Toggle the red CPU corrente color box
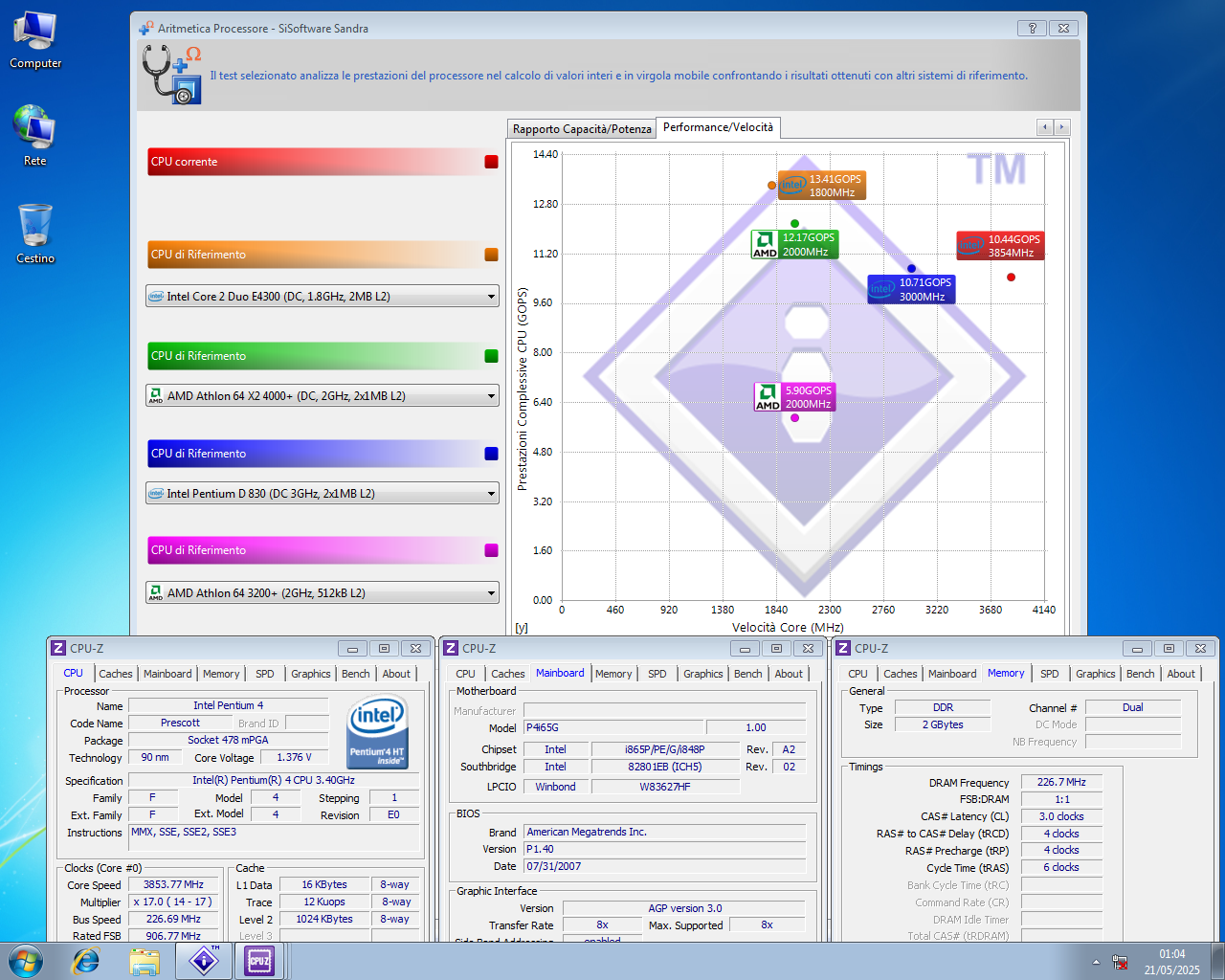Viewport: 1225px width, 980px height. [491, 162]
